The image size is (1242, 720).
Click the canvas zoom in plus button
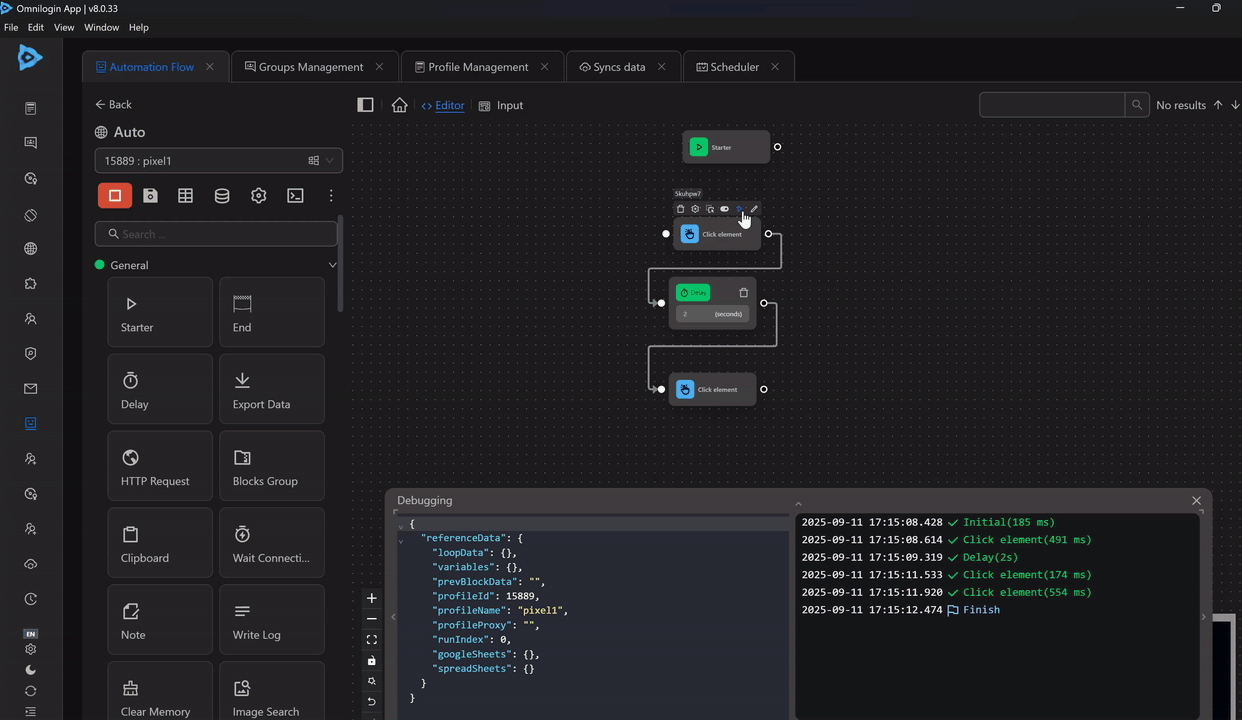click(372, 598)
